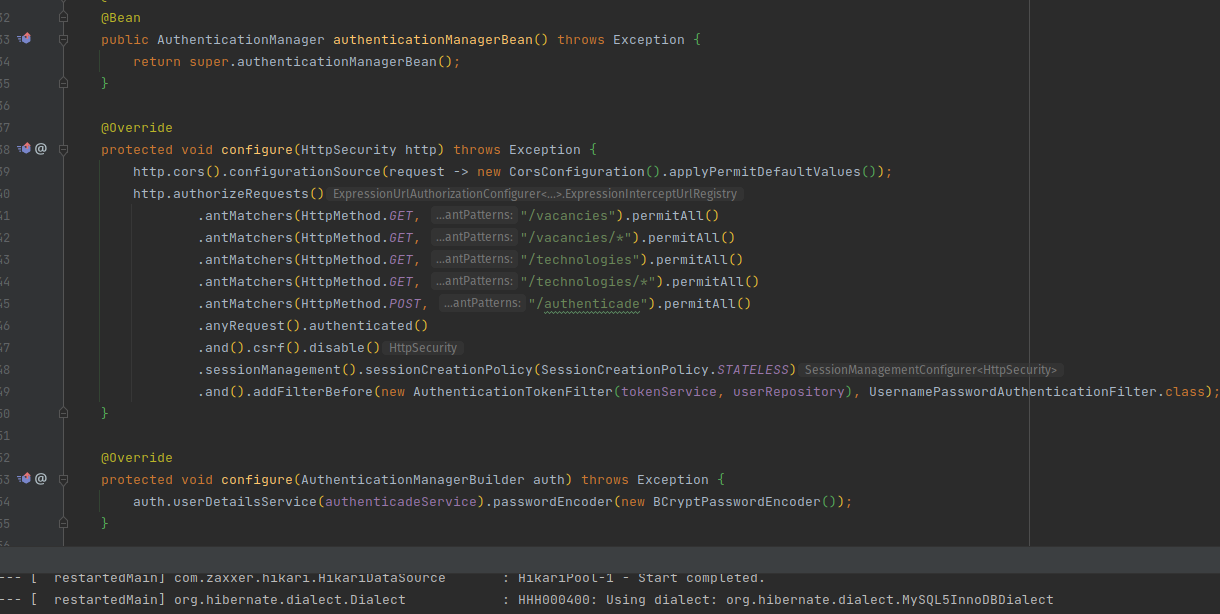Click the userRepository argument

click(789, 392)
